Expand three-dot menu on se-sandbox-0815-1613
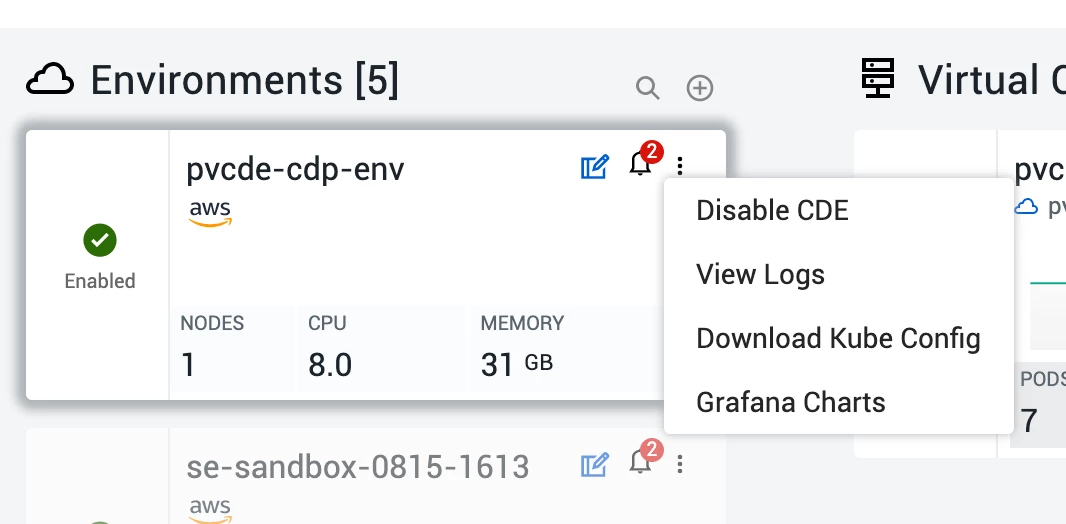The height and width of the screenshot is (524, 1066). point(680,464)
